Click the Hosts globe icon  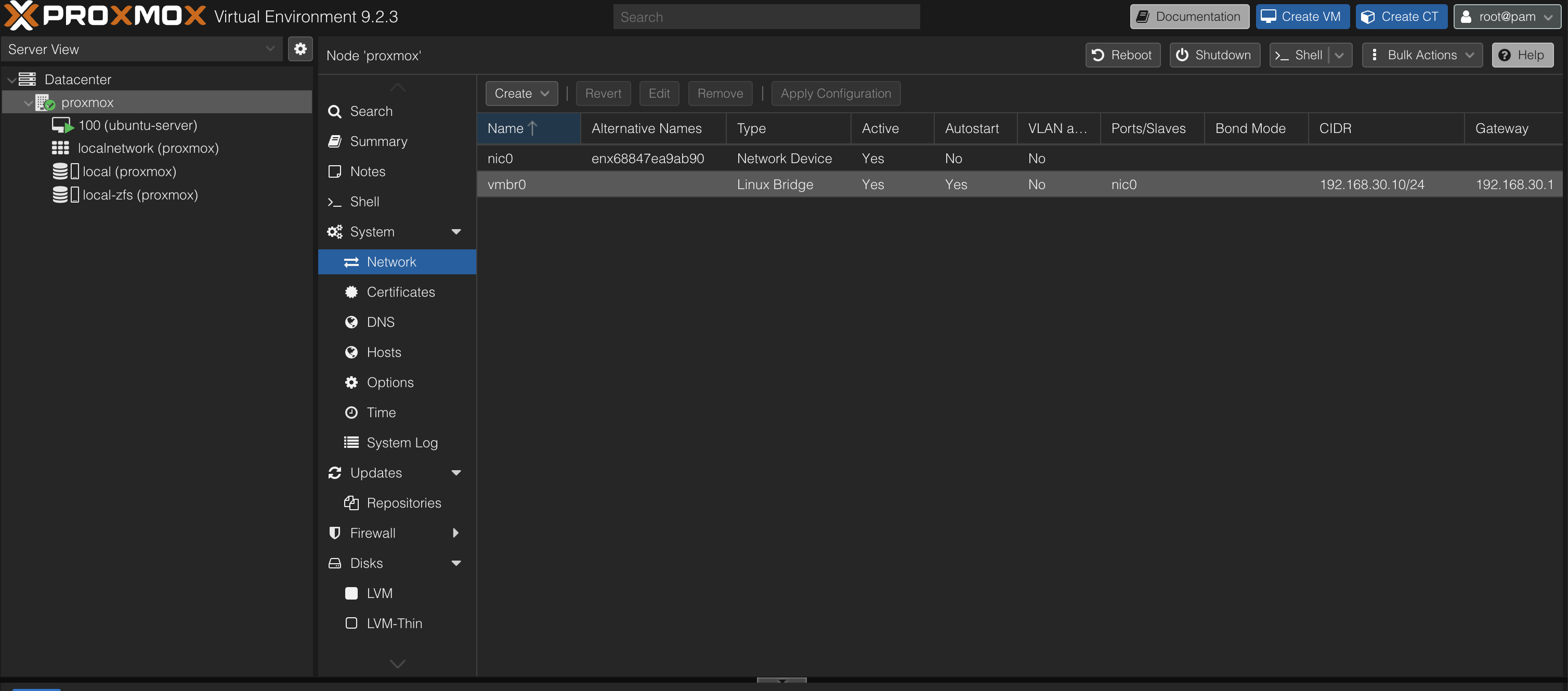coord(351,352)
